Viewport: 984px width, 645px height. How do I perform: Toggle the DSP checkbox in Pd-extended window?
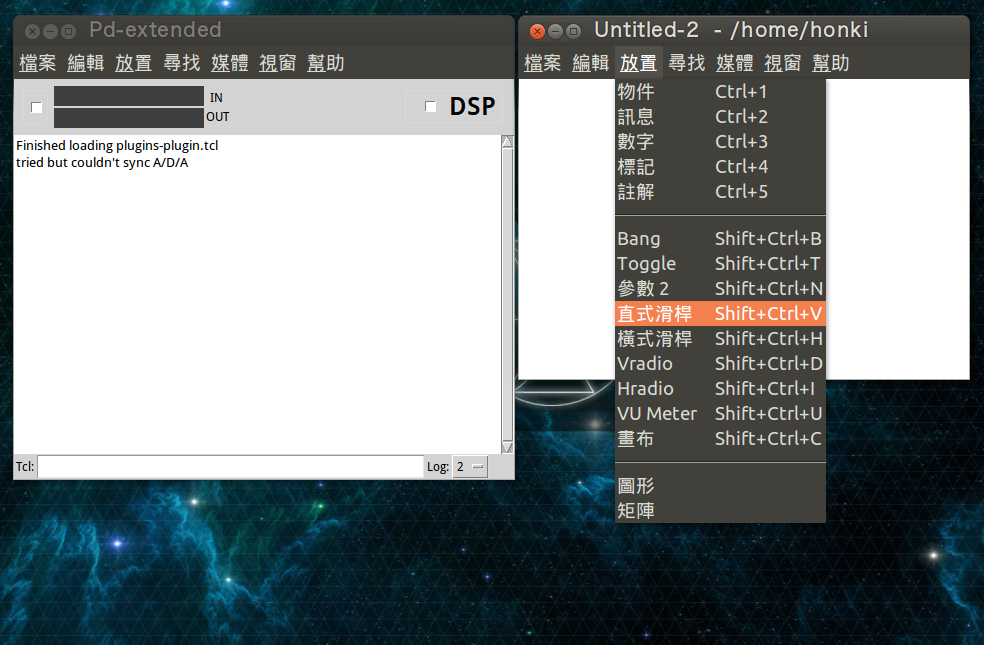430,107
